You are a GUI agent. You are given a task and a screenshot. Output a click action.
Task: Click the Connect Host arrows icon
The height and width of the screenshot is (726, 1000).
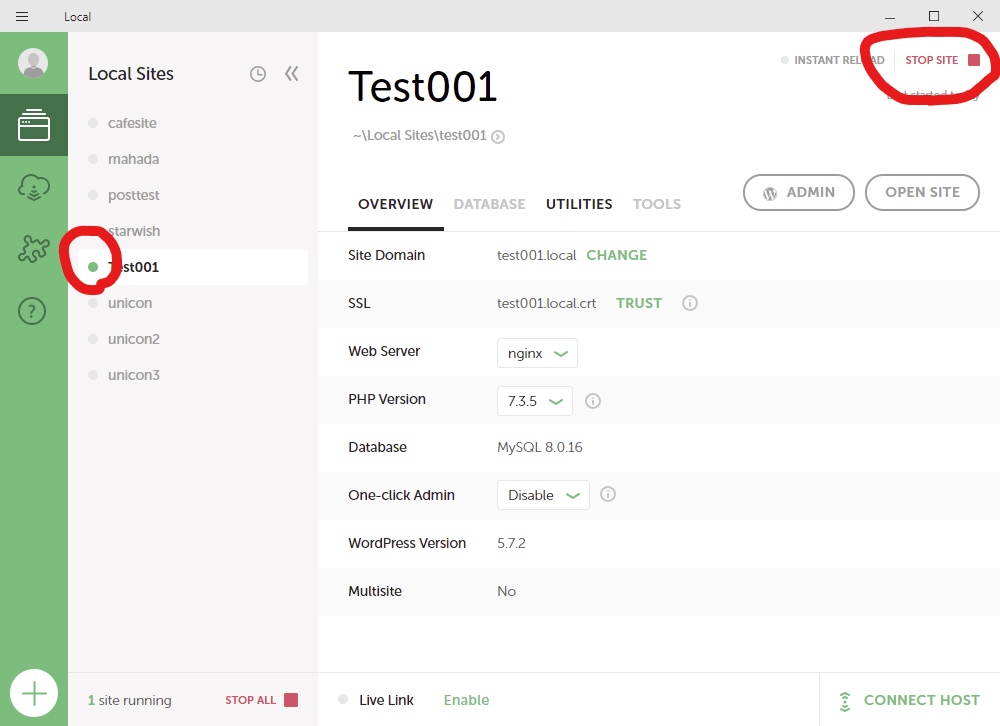[844, 700]
